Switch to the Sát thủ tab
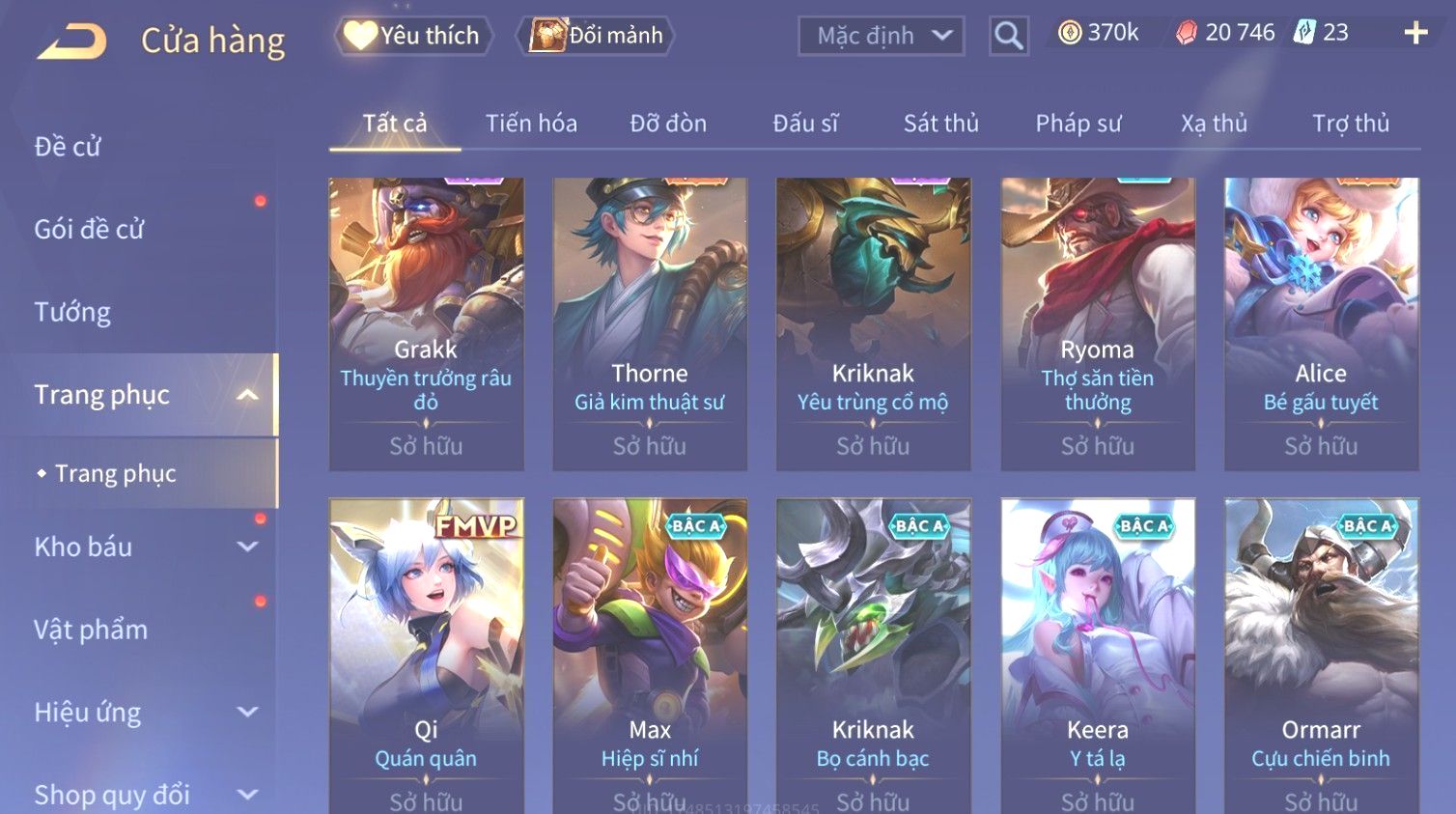 940,124
